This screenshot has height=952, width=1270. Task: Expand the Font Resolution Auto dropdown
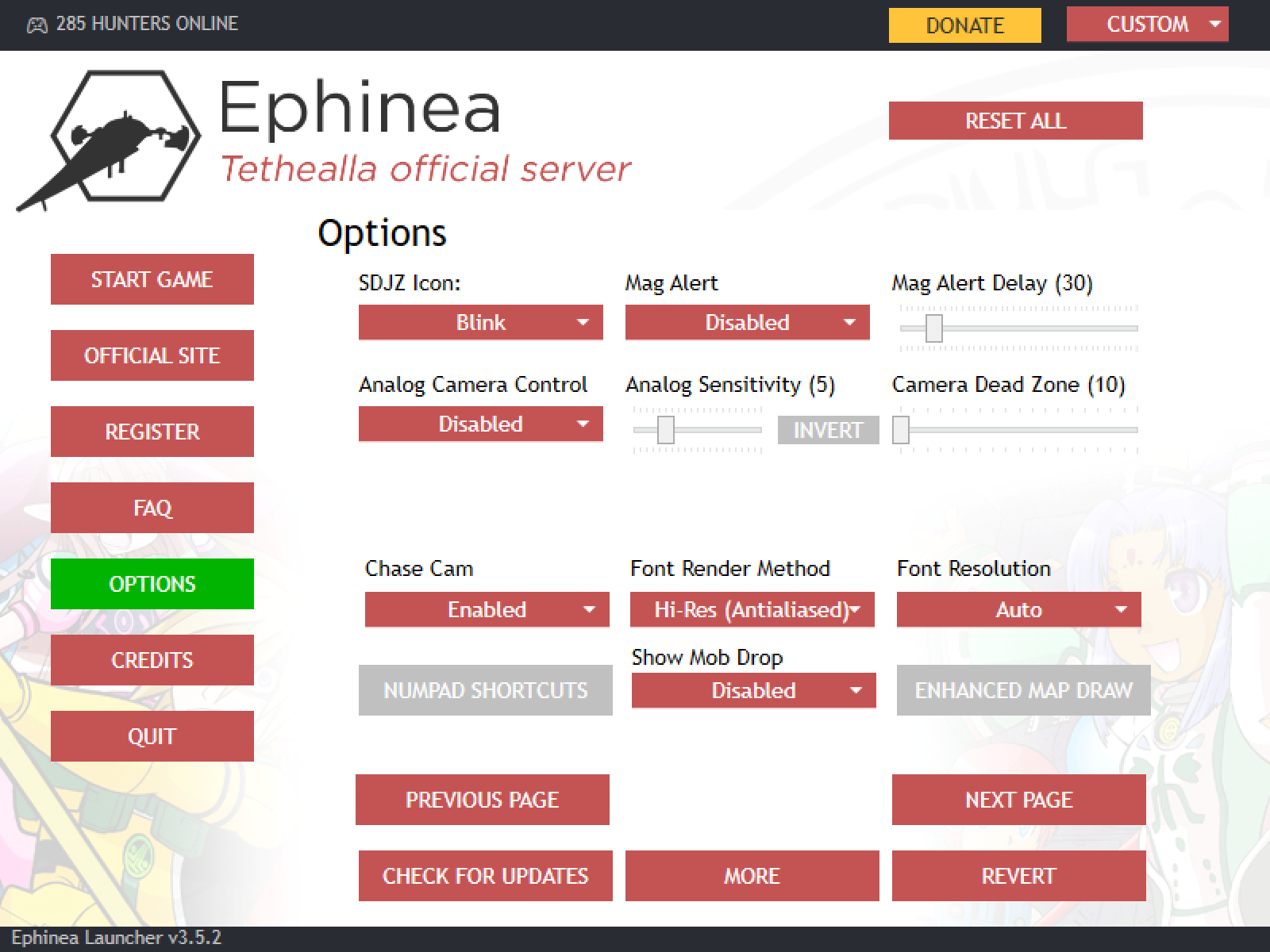(x=1019, y=610)
